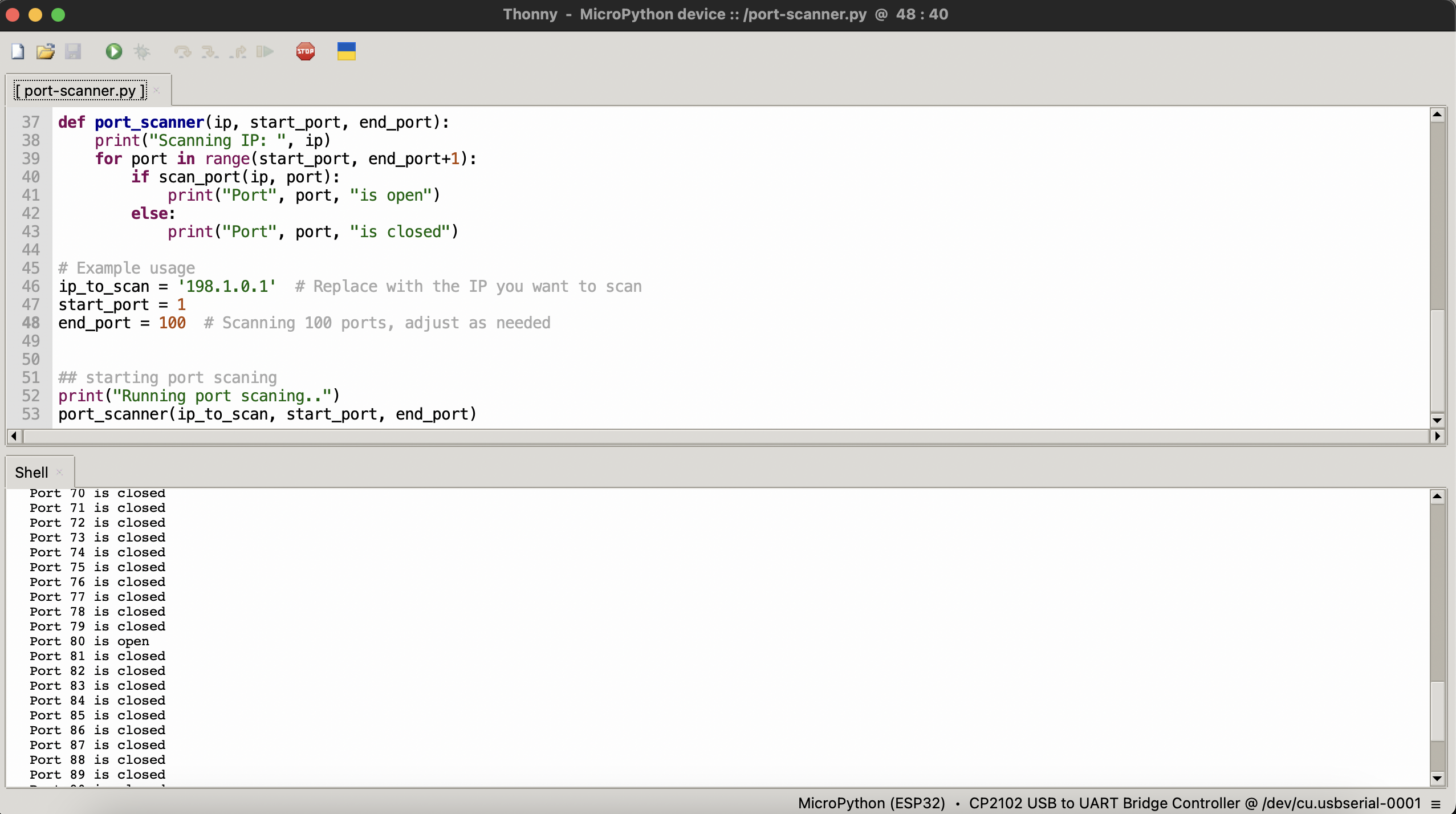Step into the function call
Viewport: 1456px width, 814px height.
point(210,51)
